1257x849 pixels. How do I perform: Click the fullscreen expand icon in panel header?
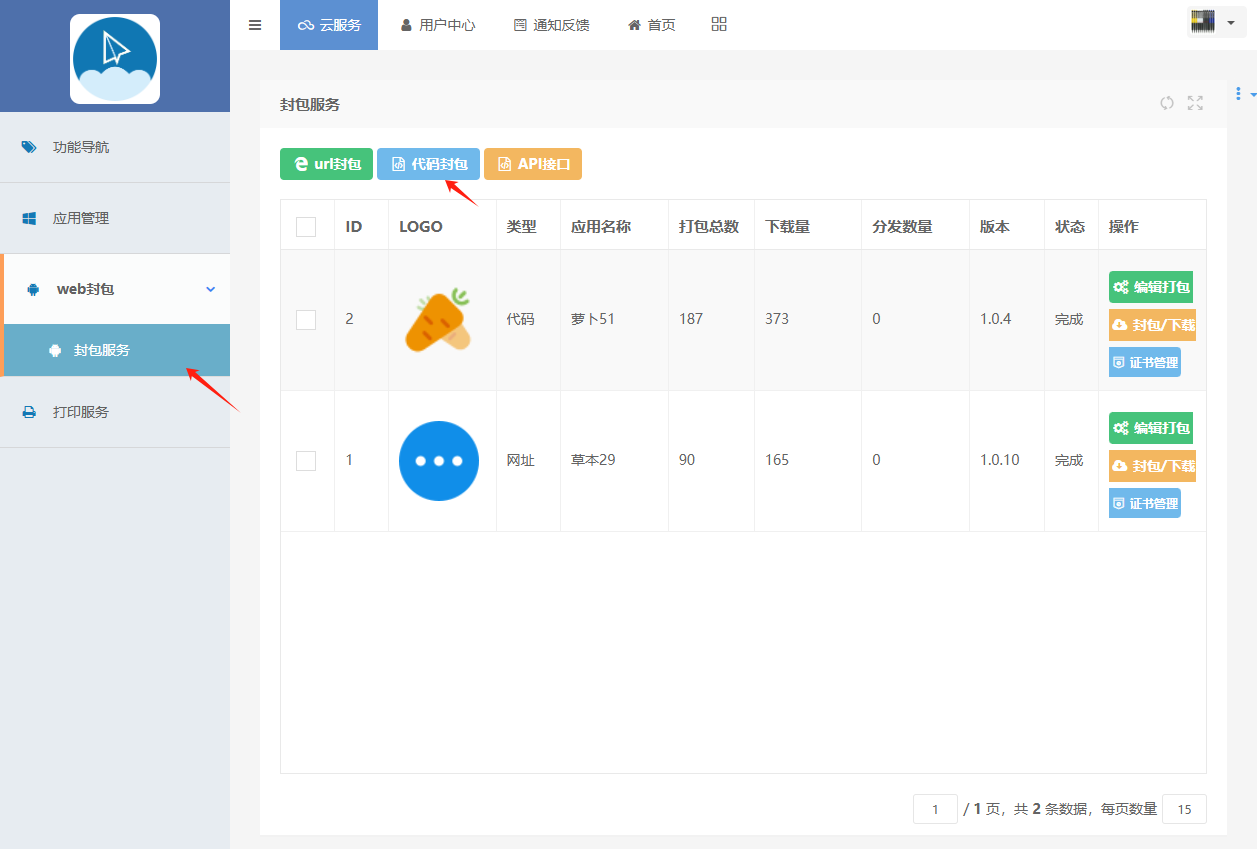[1195, 103]
